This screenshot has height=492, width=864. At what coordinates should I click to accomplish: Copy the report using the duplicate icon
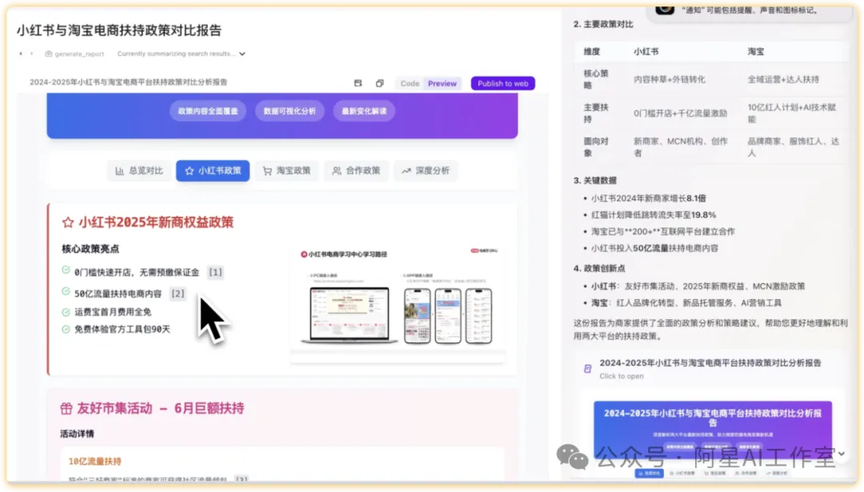(380, 83)
